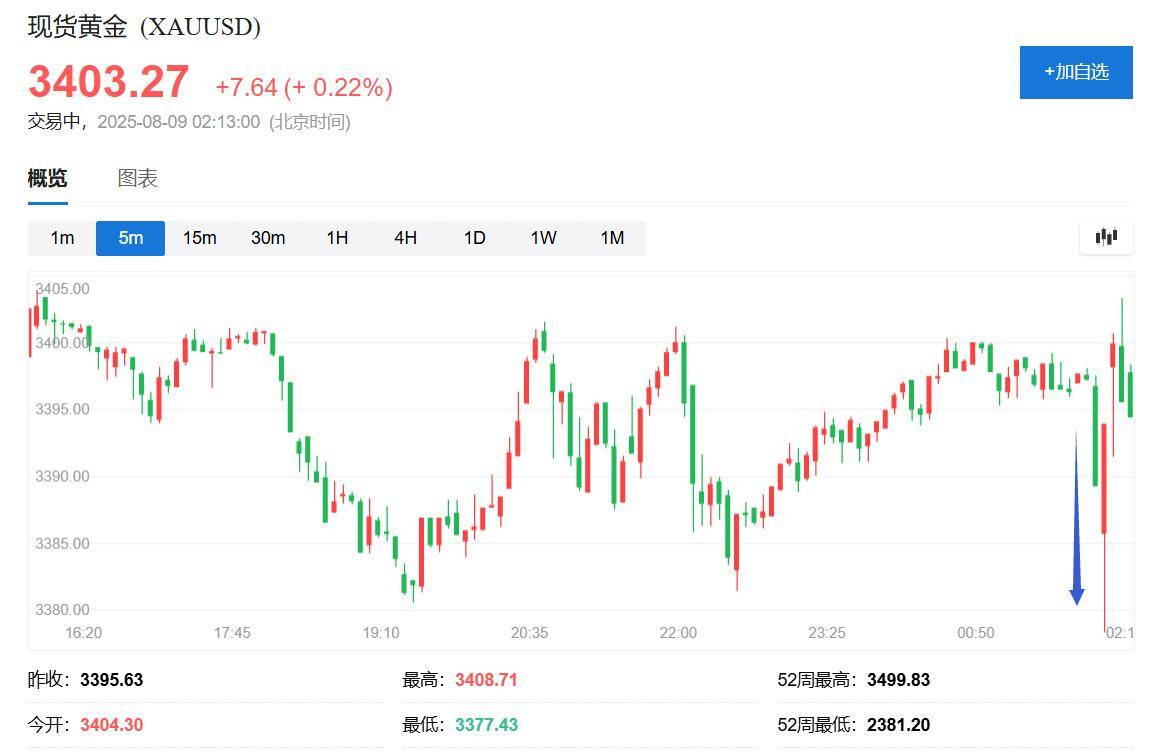Click the candlestick chart type icon
Image resolution: width=1162 pixels, height=756 pixels.
click(1106, 237)
